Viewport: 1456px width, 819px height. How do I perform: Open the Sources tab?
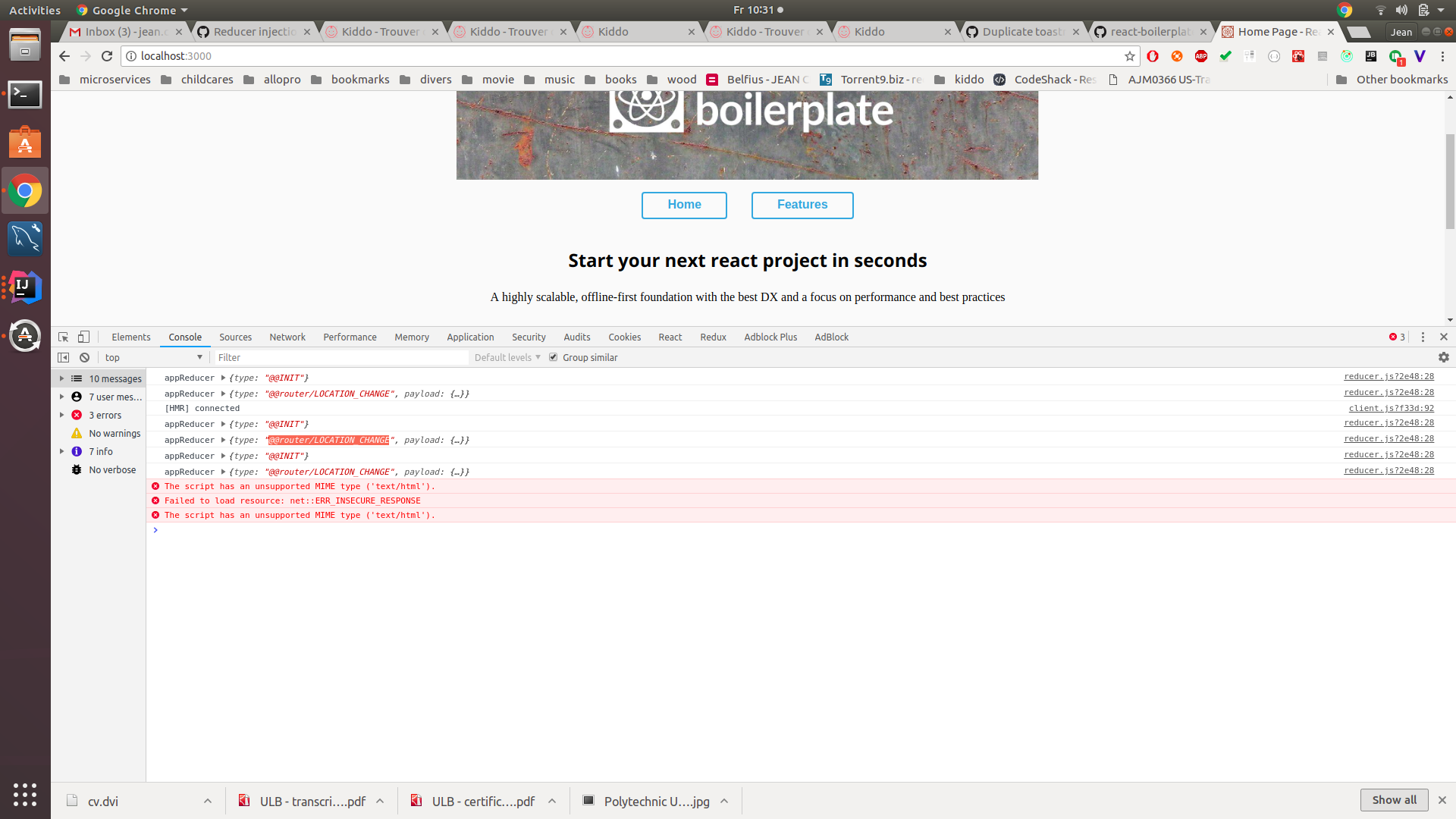tap(235, 337)
